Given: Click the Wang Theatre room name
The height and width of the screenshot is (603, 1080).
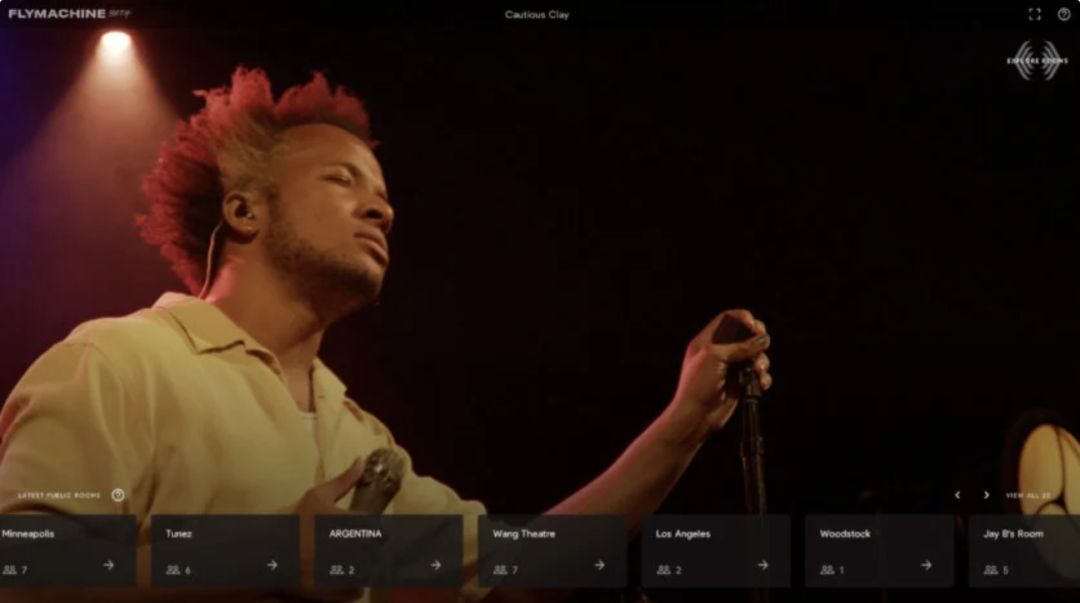Looking at the screenshot, I should 523,533.
